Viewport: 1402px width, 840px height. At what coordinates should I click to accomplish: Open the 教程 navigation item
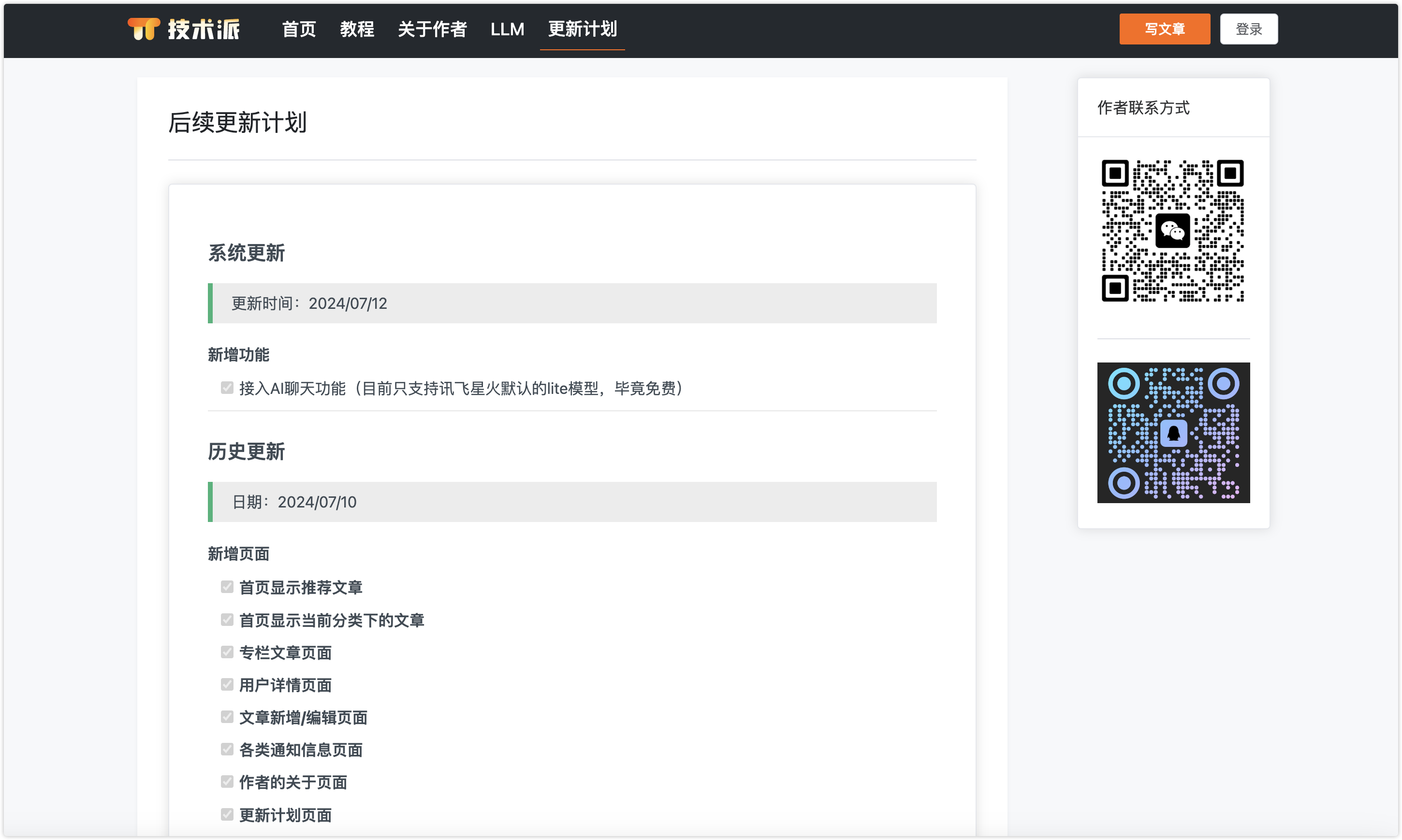tap(357, 29)
